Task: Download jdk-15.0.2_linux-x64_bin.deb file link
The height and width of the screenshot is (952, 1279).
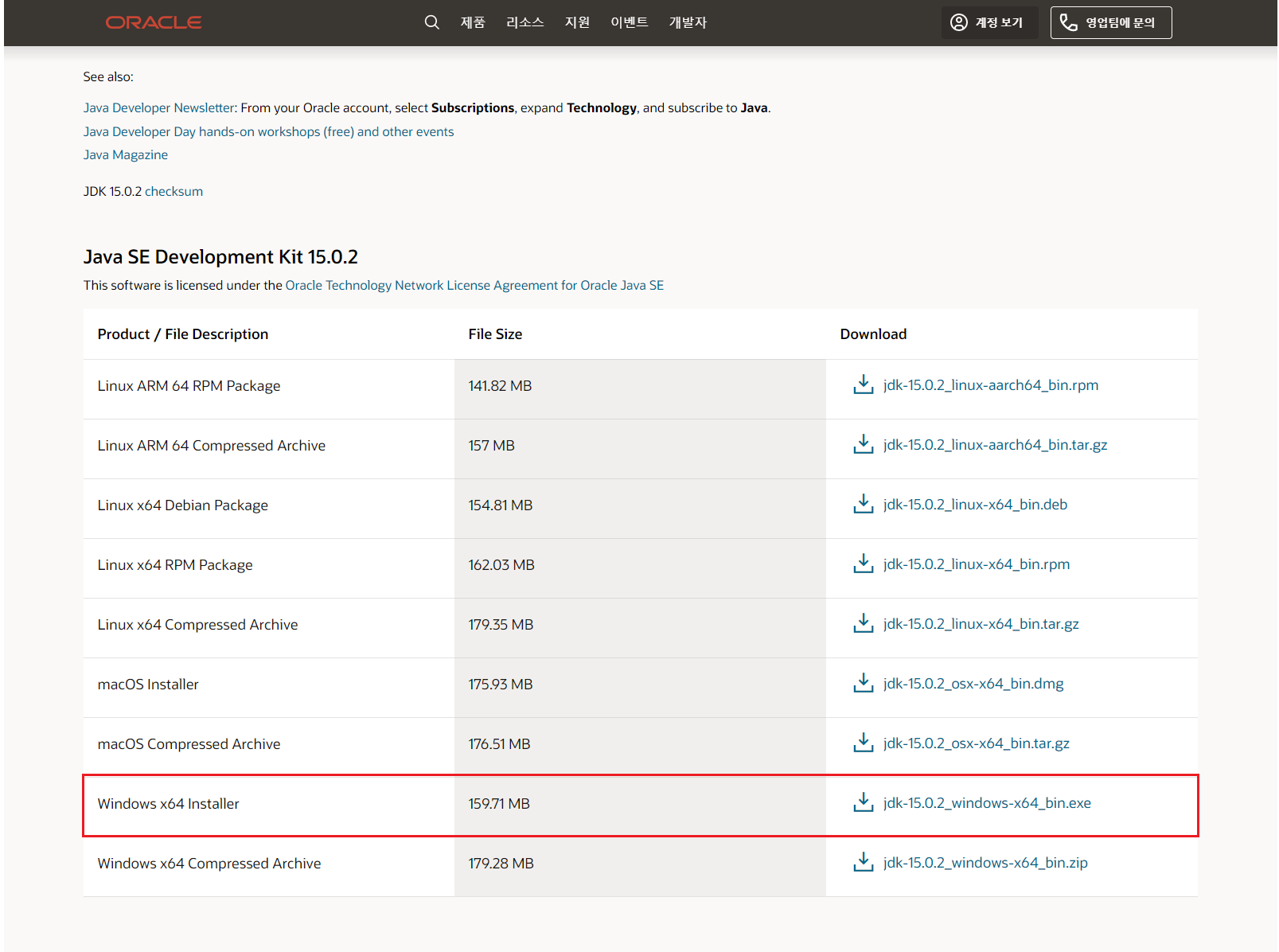Action: click(976, 504)
